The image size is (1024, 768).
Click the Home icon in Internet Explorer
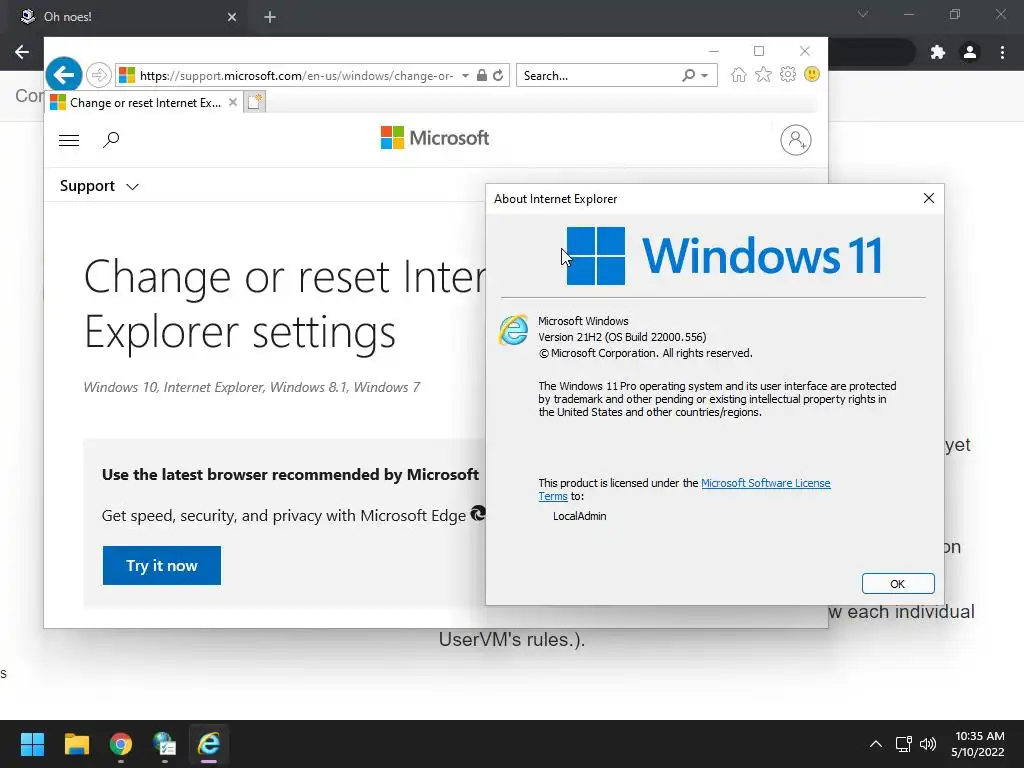[739, 74]
